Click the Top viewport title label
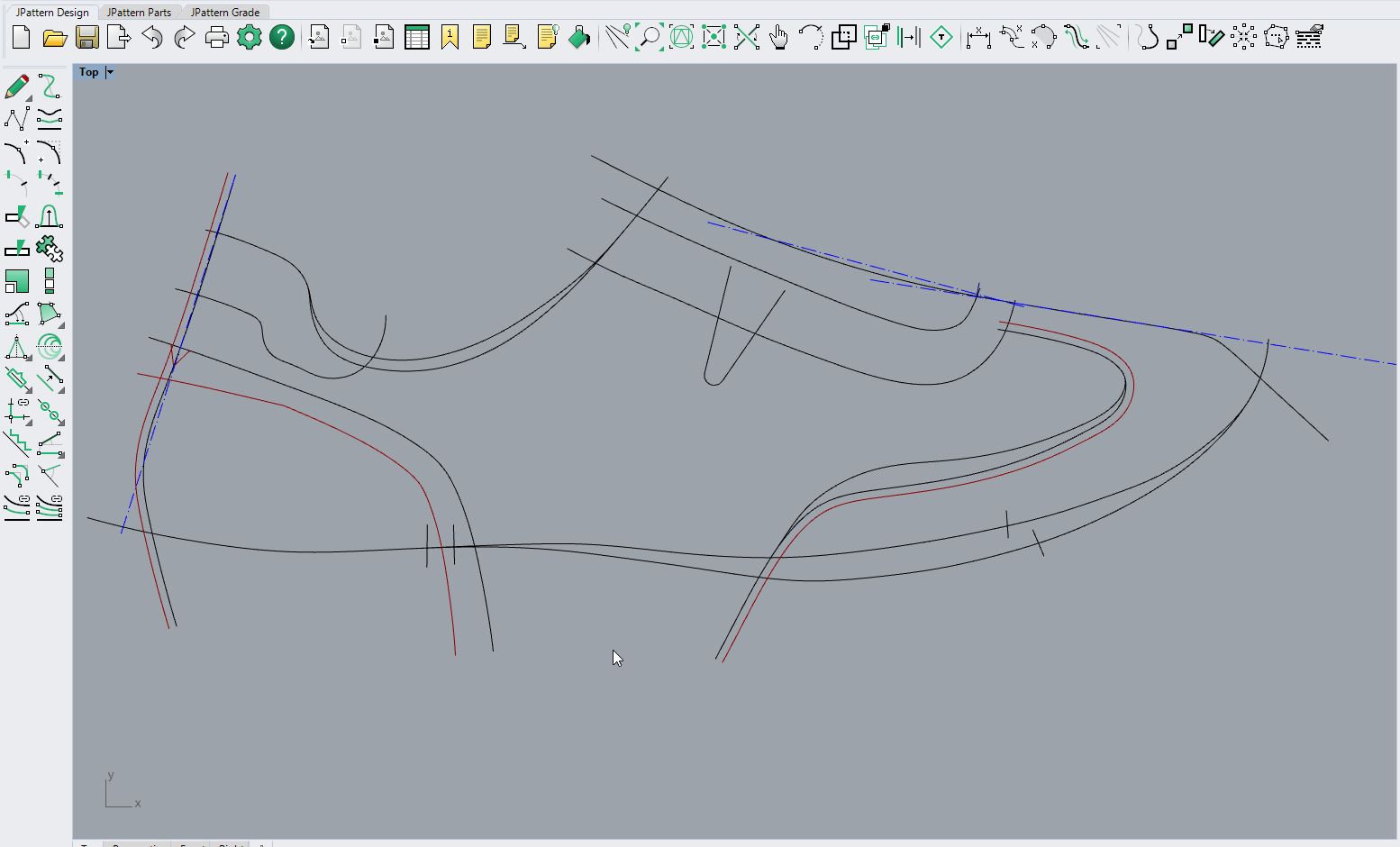This screenshot has width=1400, height=847. pos(88,72)
